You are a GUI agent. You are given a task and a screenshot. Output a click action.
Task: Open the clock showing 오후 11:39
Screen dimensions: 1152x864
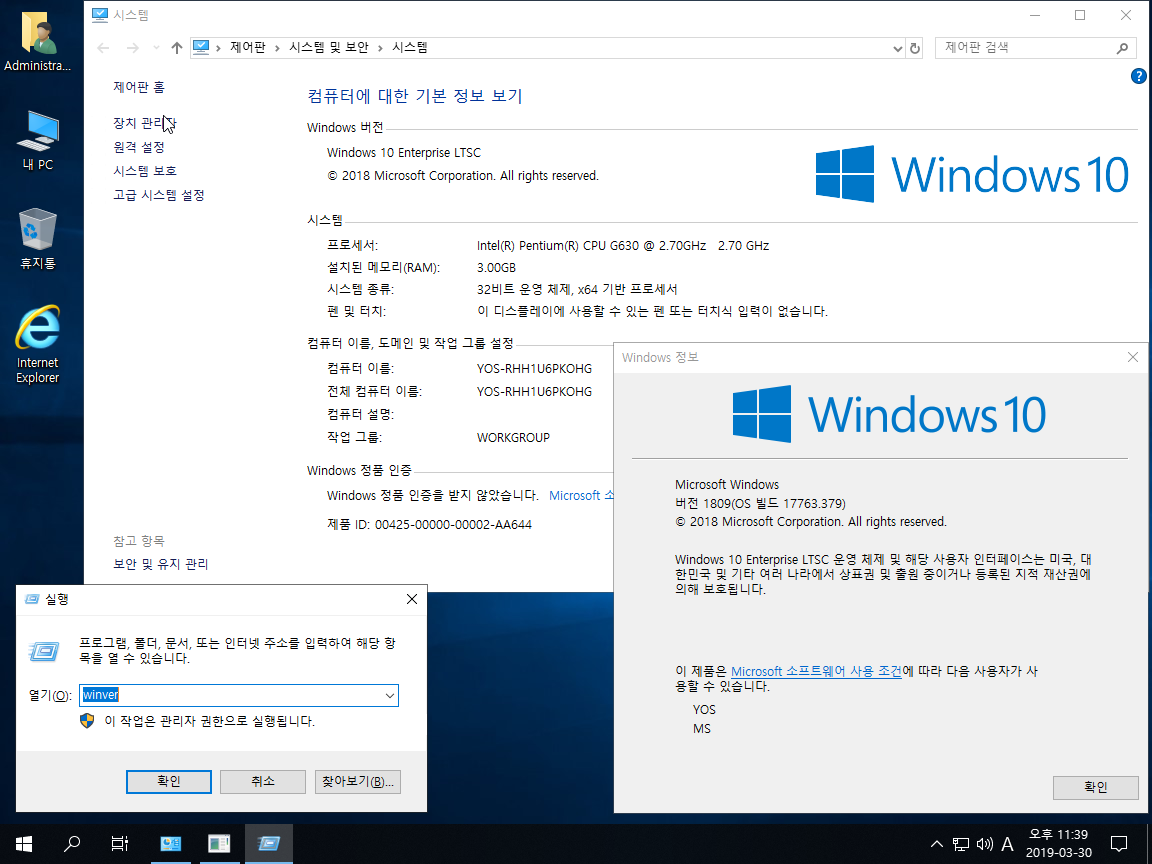[x=1058, y=843]
